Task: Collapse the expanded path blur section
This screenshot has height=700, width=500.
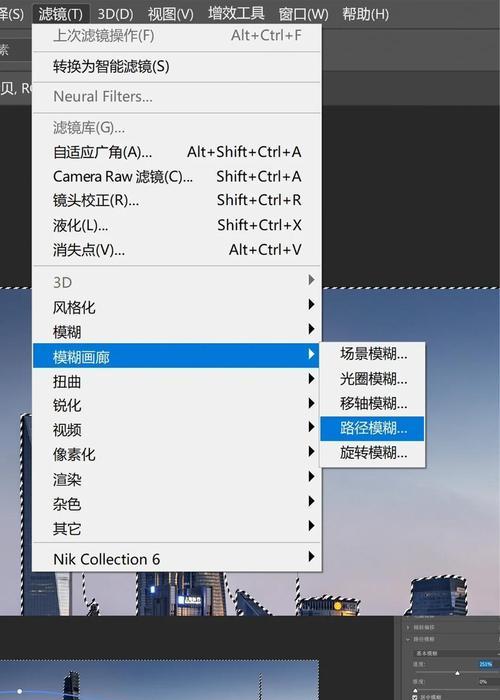Action: tap(408, 639)
